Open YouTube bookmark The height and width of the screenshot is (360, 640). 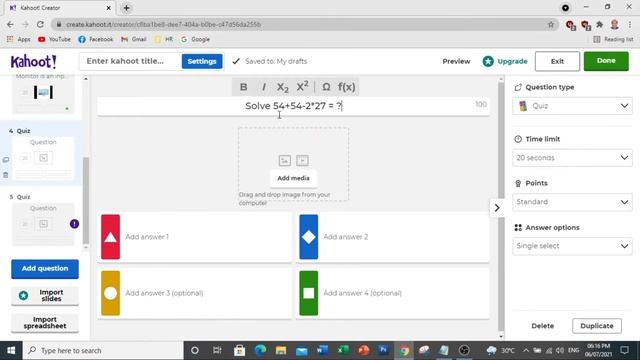[54, 39]
